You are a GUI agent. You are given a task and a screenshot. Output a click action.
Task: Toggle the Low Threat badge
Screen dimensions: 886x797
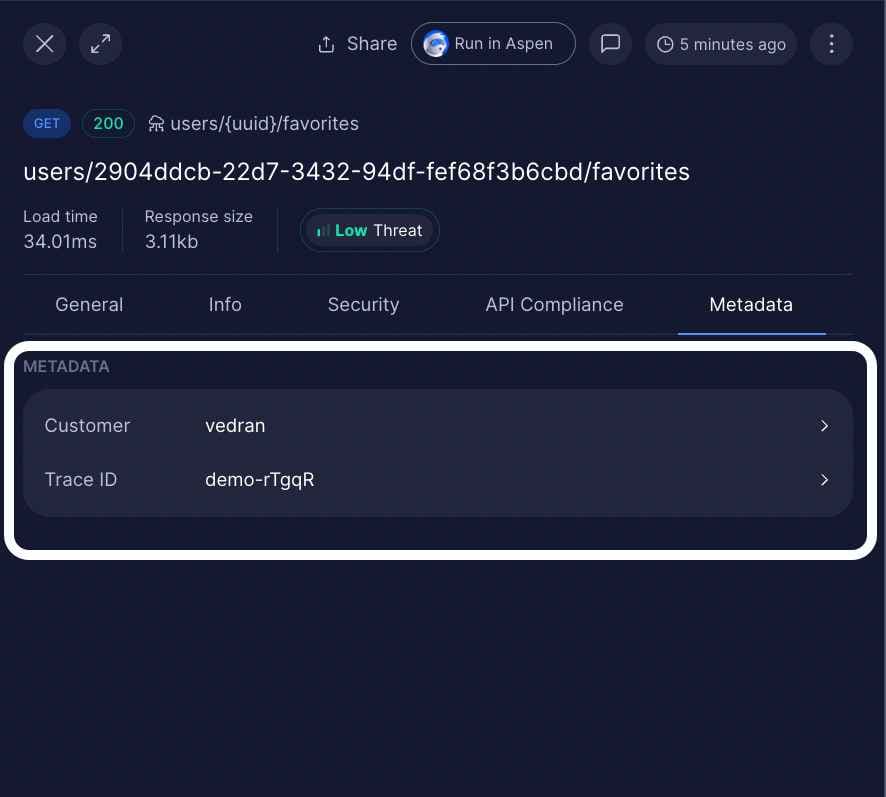[370, 230]
